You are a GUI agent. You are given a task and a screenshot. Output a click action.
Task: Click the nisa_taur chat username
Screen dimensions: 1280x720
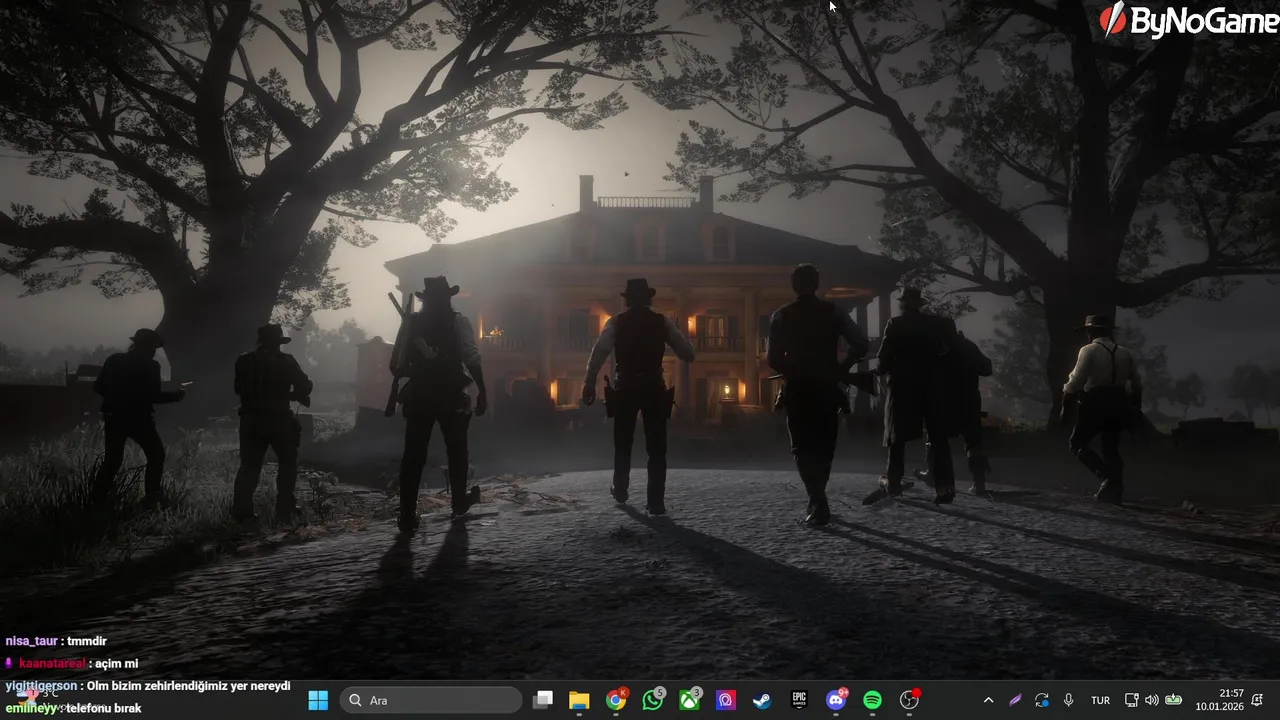[x=31, y=641]
